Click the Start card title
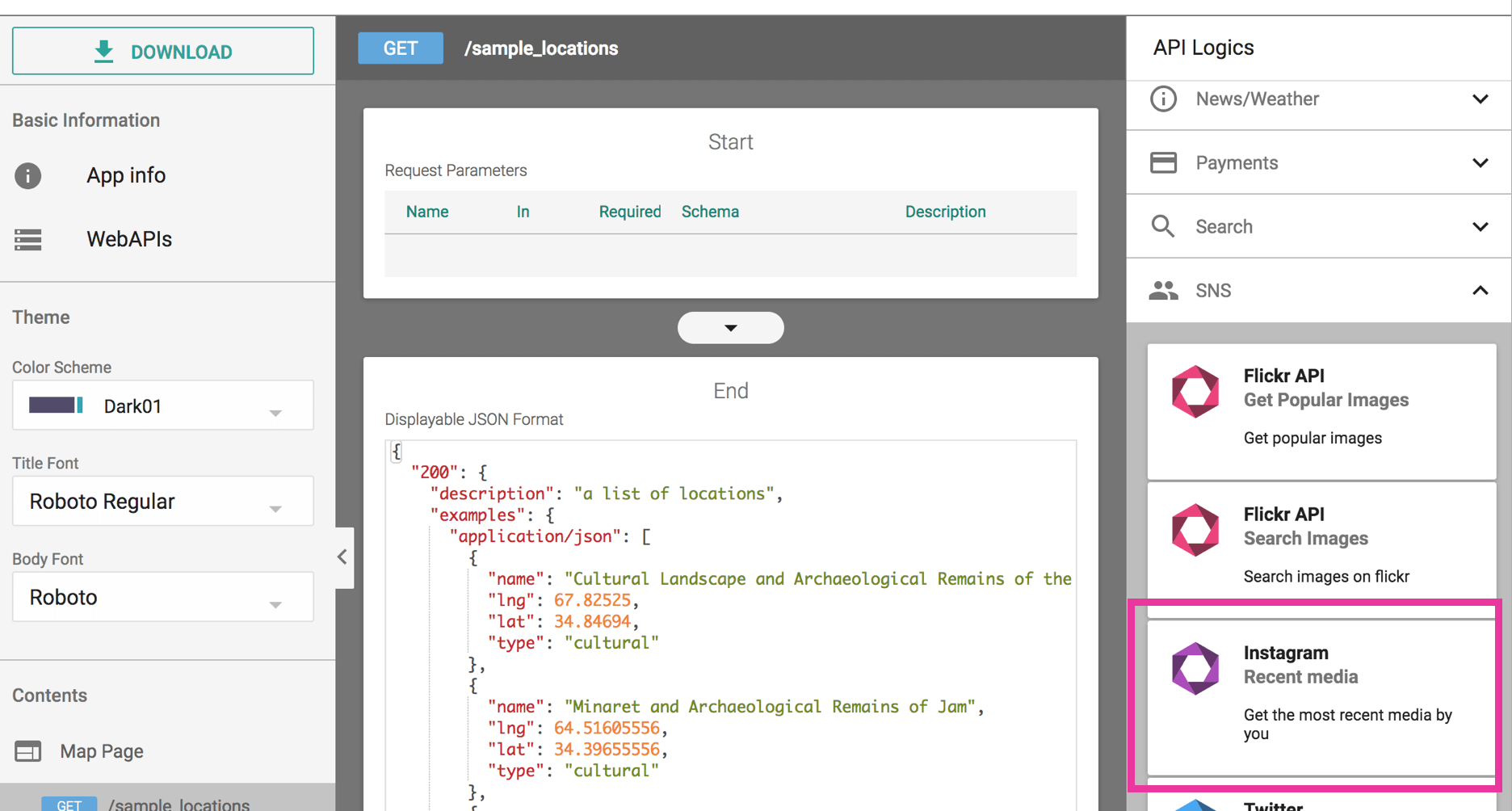Screen dimensions: 1512x811 coord(731,142)
